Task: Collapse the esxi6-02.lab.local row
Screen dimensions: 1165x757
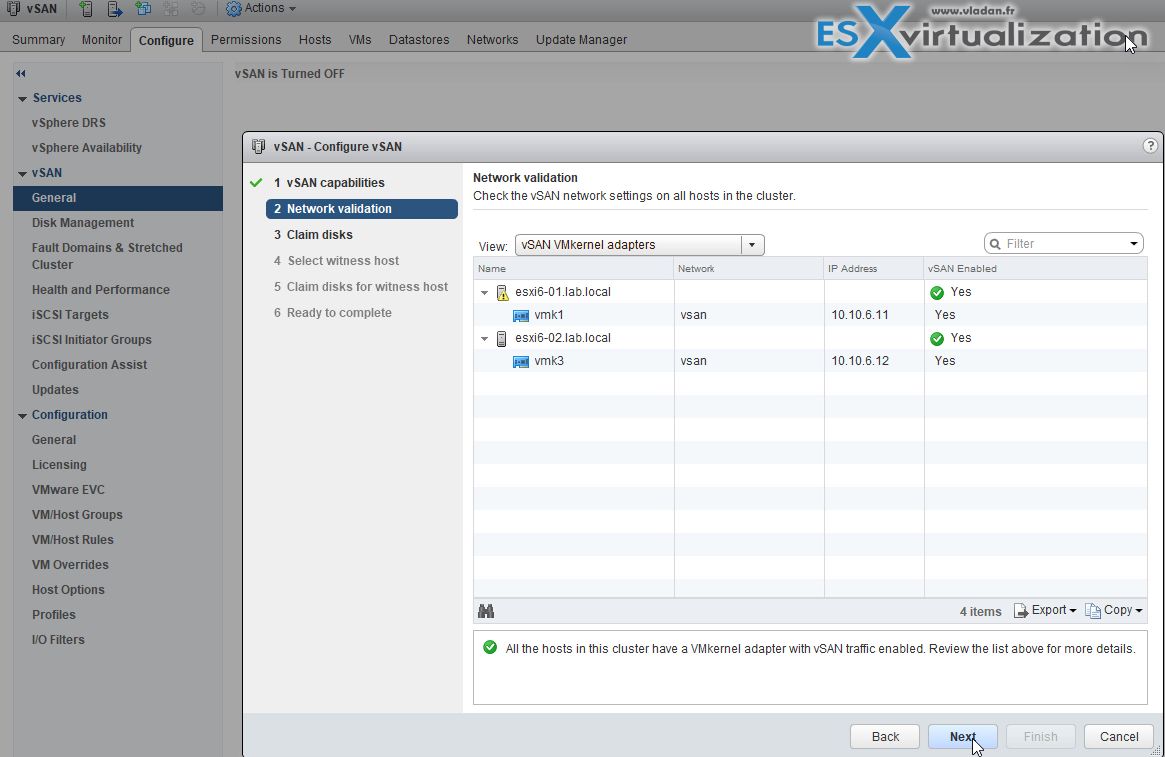Action: click(484, 339)
